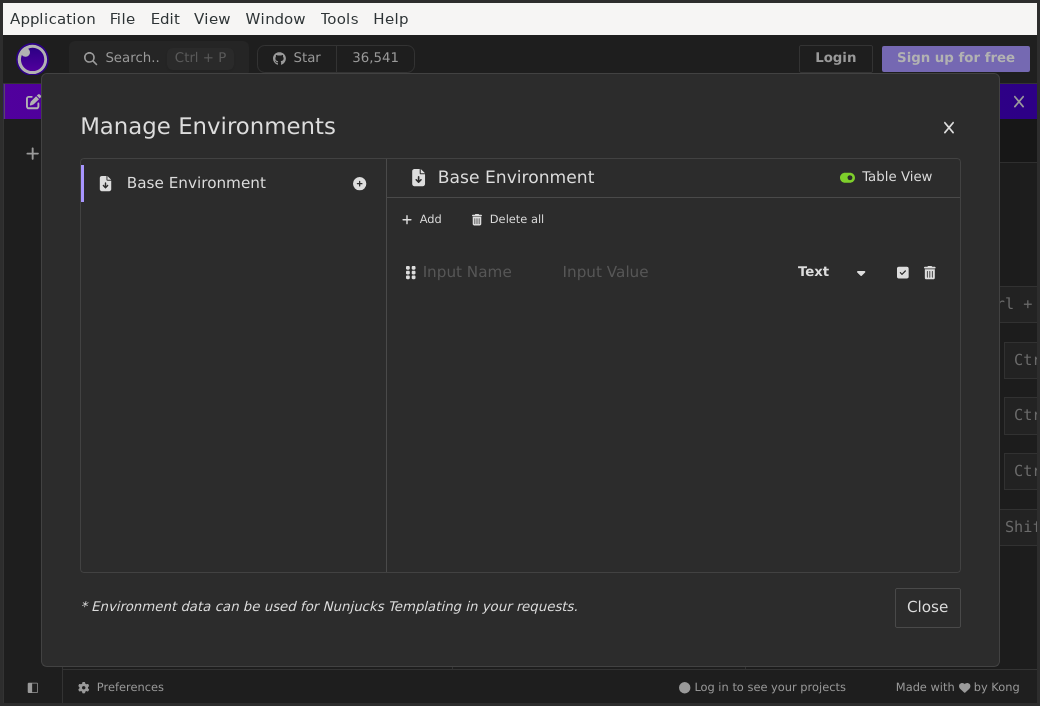Open the Window menu
The image size is (1040, 706).
tap(275, 19)
